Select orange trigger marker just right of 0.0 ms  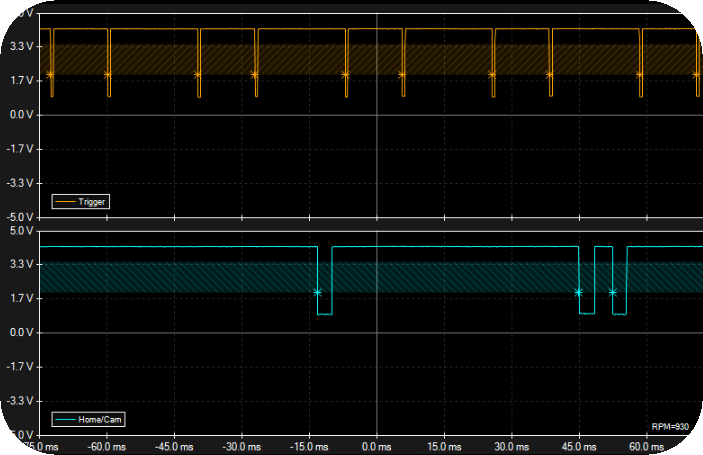click(402, 74)
